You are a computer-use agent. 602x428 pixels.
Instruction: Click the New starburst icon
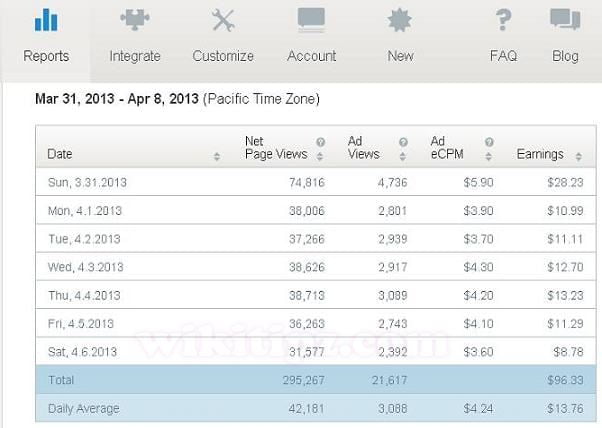400,20
